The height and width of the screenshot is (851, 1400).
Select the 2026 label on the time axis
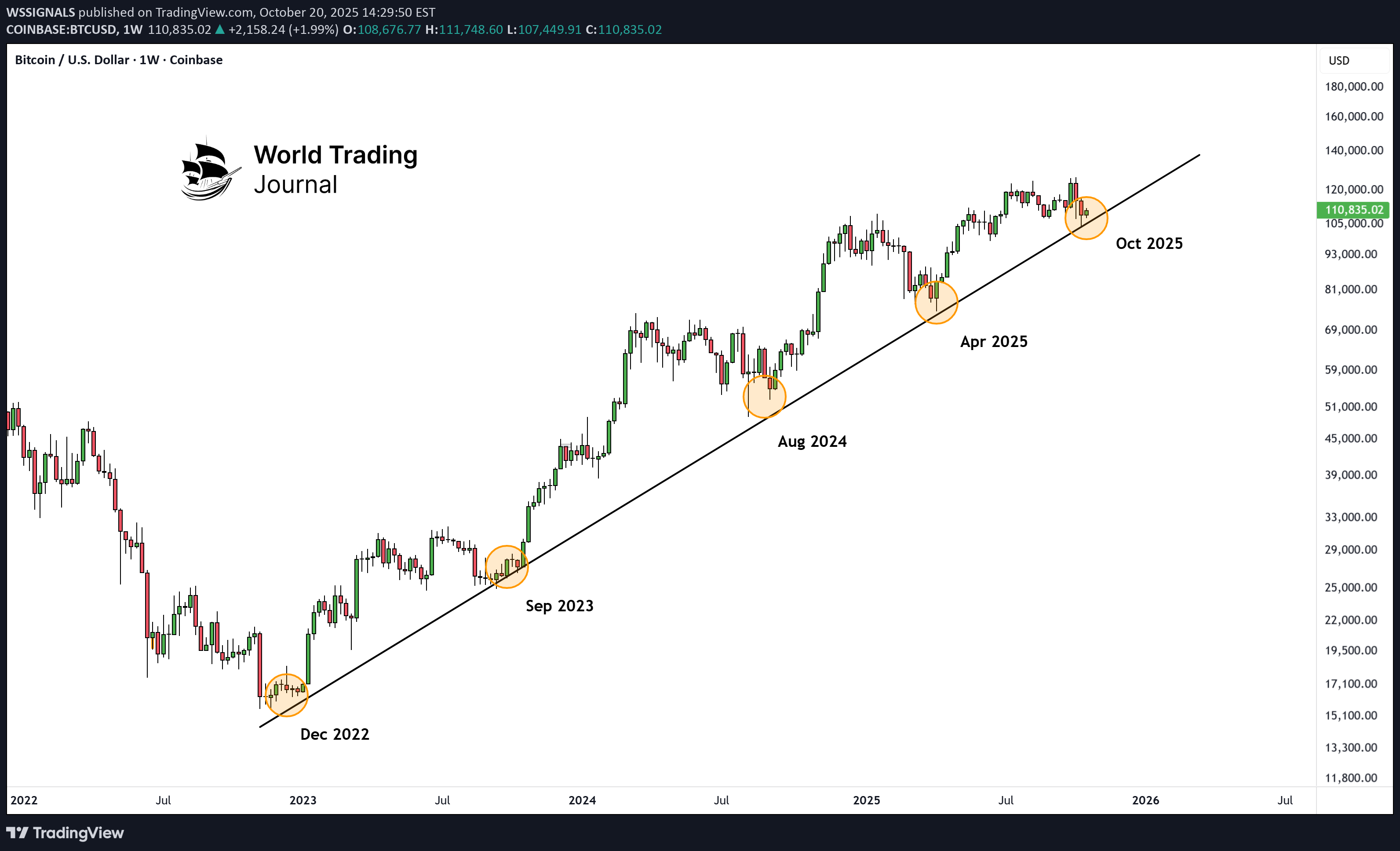coord(1145,800)
